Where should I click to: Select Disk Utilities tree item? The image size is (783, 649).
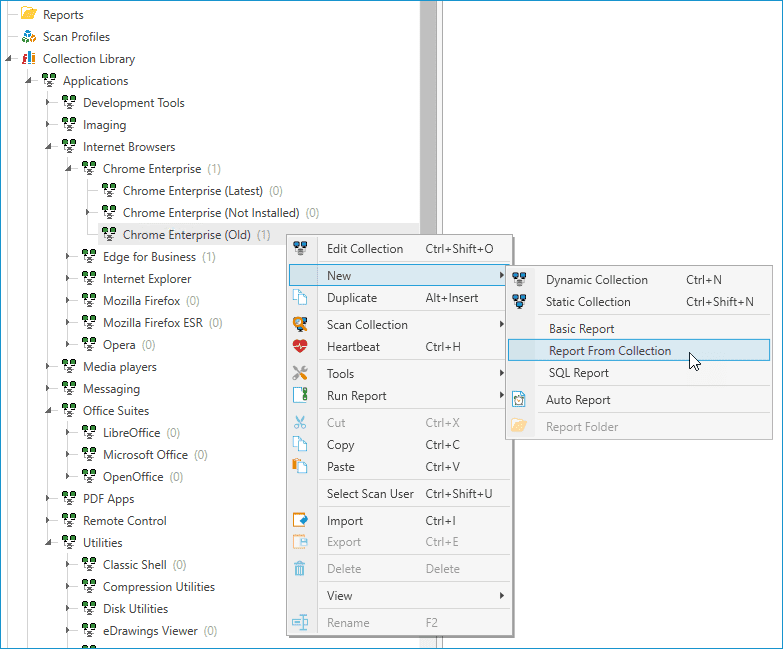coord(135,609)
